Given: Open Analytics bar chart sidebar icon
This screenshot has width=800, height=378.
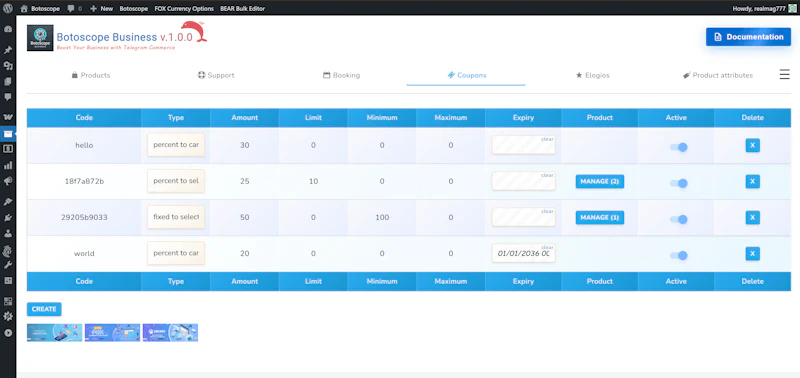Looking at the screenshot, I should pos(8,165).
